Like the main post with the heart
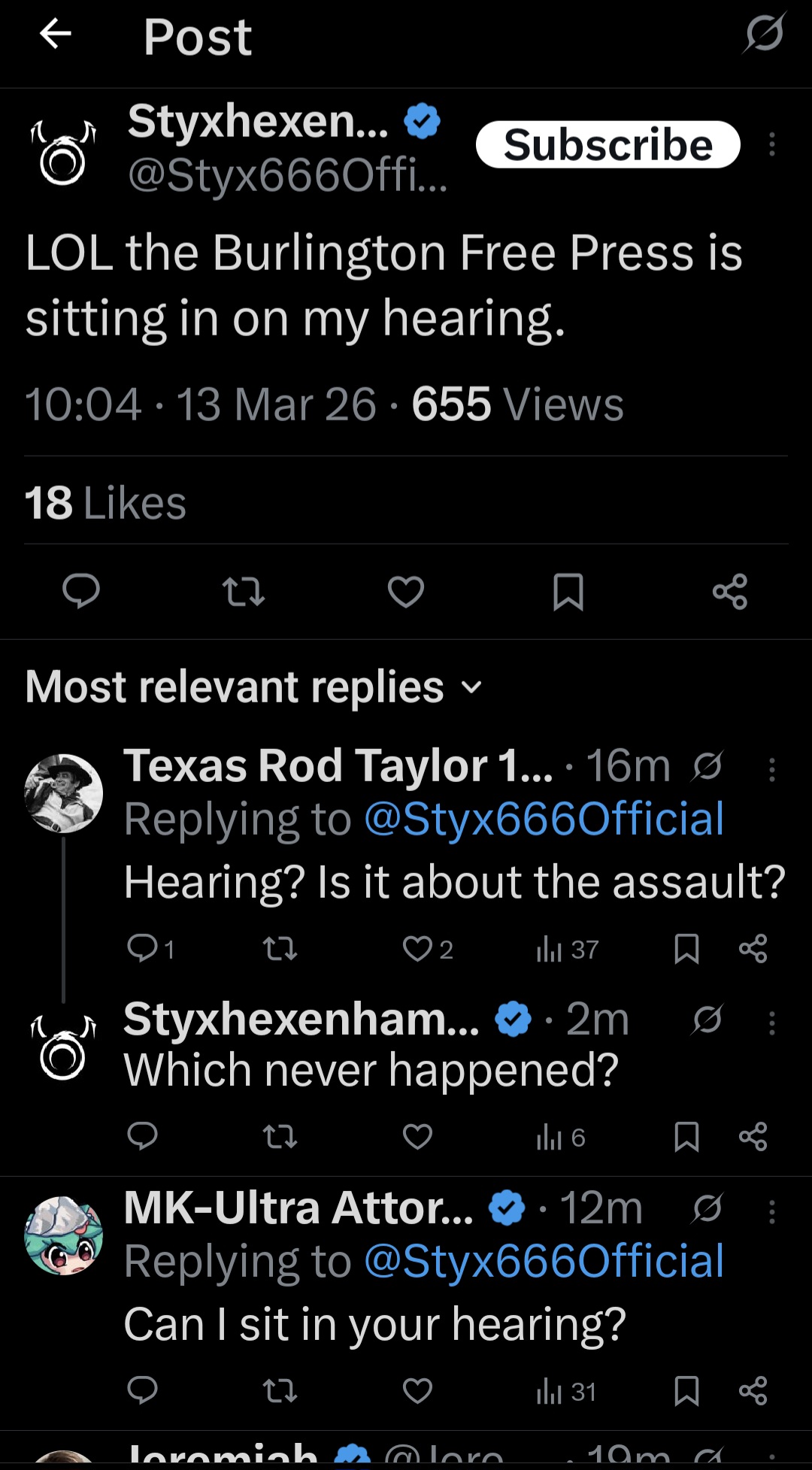The image size is (812, 1470). coord(406,592)
